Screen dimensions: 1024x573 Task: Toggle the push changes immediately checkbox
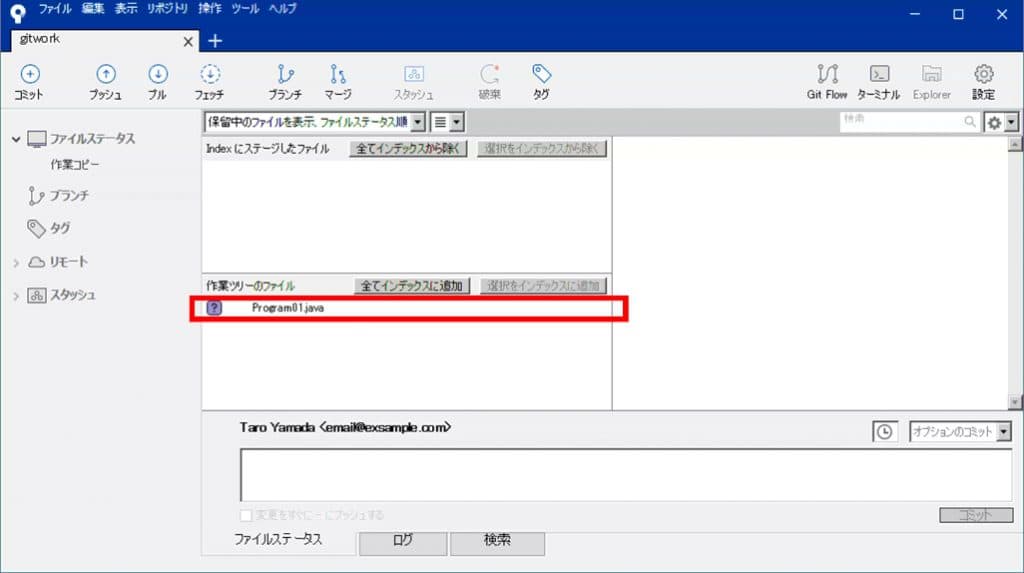pyautogui.click(x=246, y=516)
